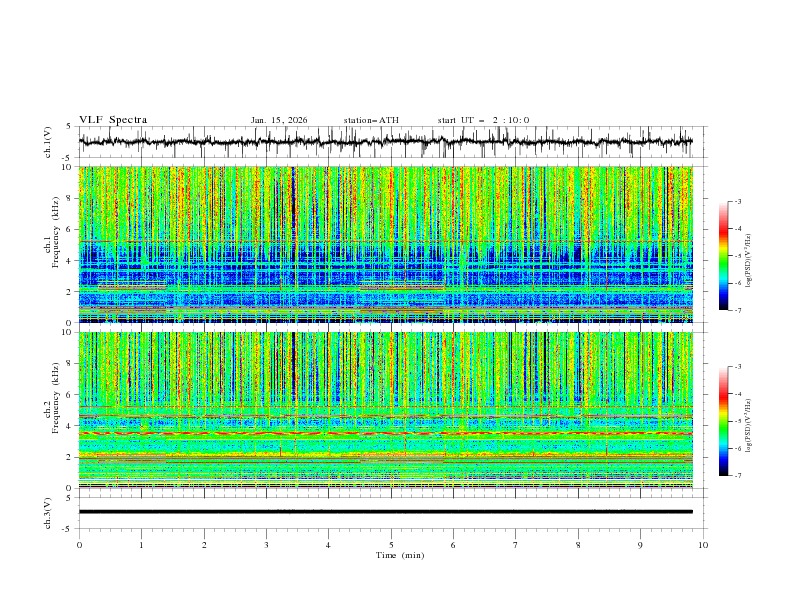
Task: Click the "8" tick on the time axis
Action: pyautogui.click(x=578, y=545)
